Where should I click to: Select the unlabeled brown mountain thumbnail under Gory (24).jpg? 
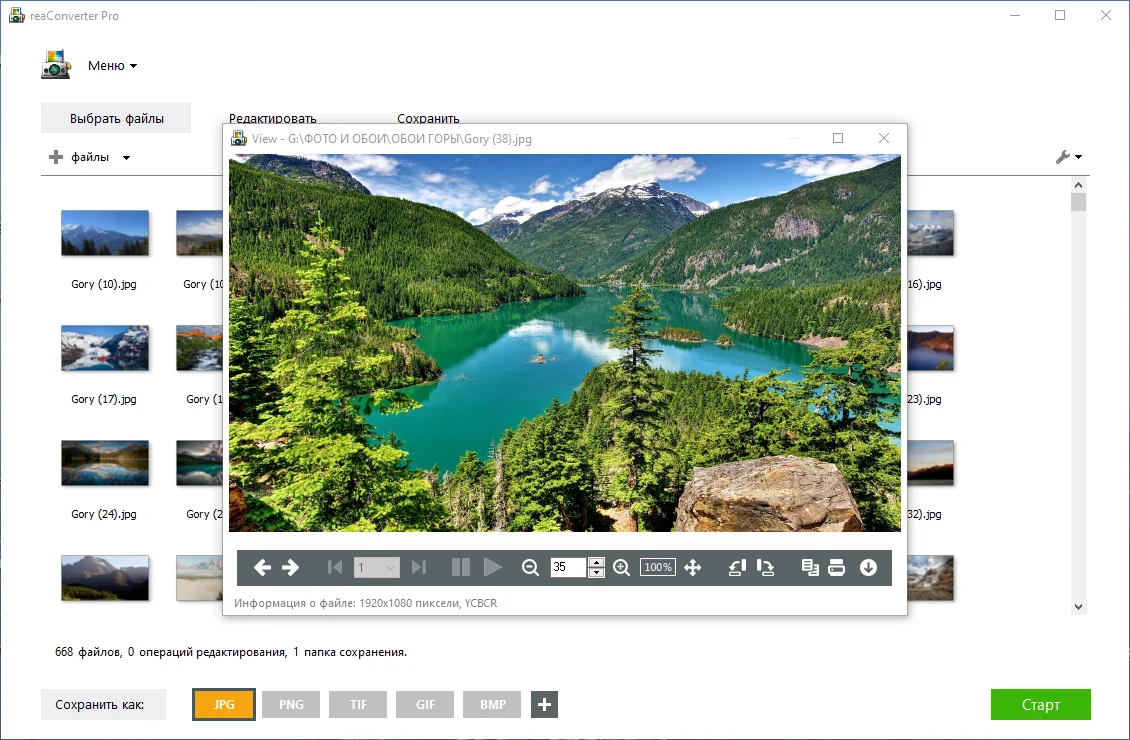click(105, 578)
